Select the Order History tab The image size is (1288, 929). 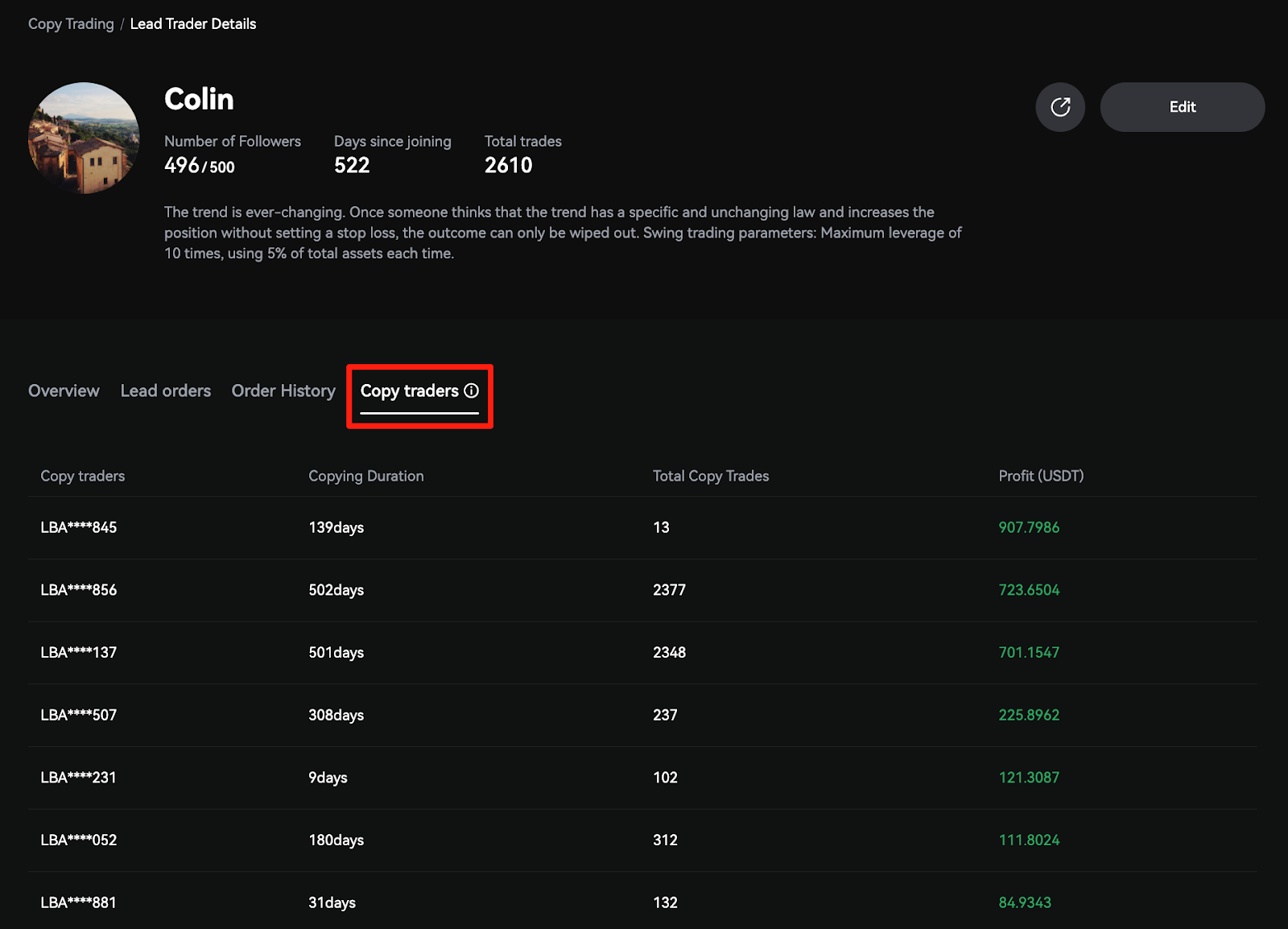point(283,390)
